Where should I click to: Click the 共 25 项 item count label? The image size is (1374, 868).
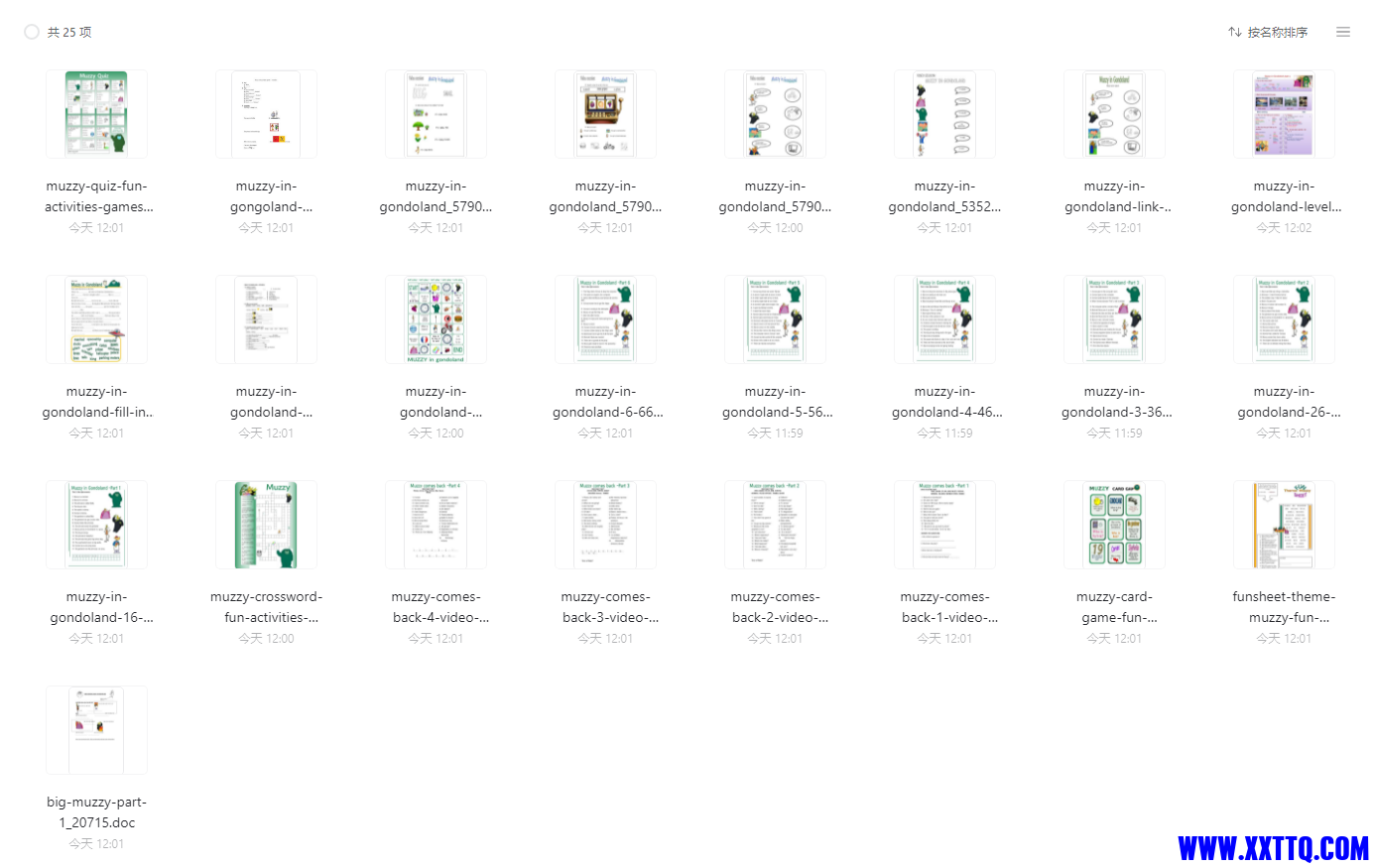69,32
